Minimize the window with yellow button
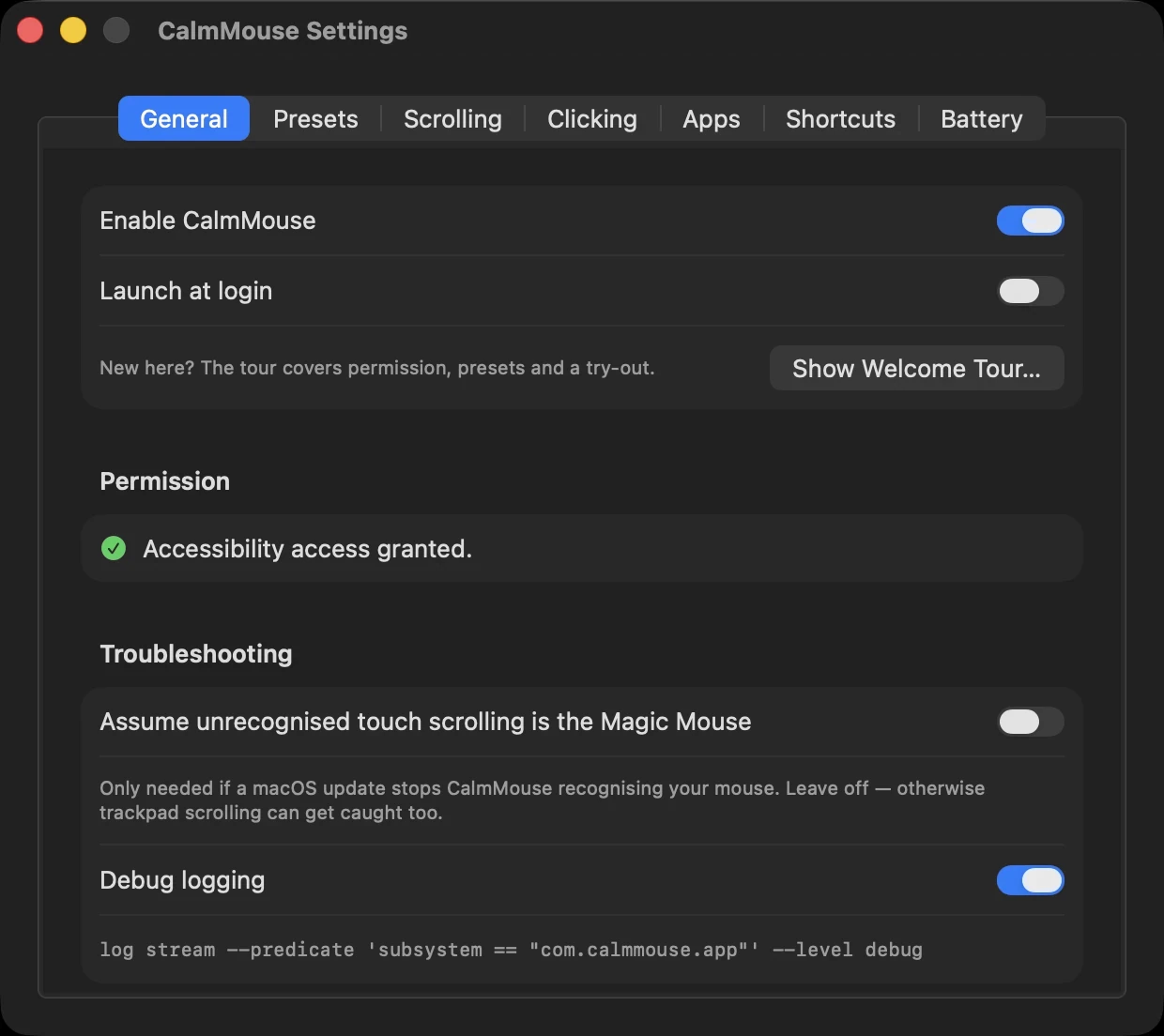Image resolution: width=1164 pixels, height=1036 pixels. click(x=73, y=30)
